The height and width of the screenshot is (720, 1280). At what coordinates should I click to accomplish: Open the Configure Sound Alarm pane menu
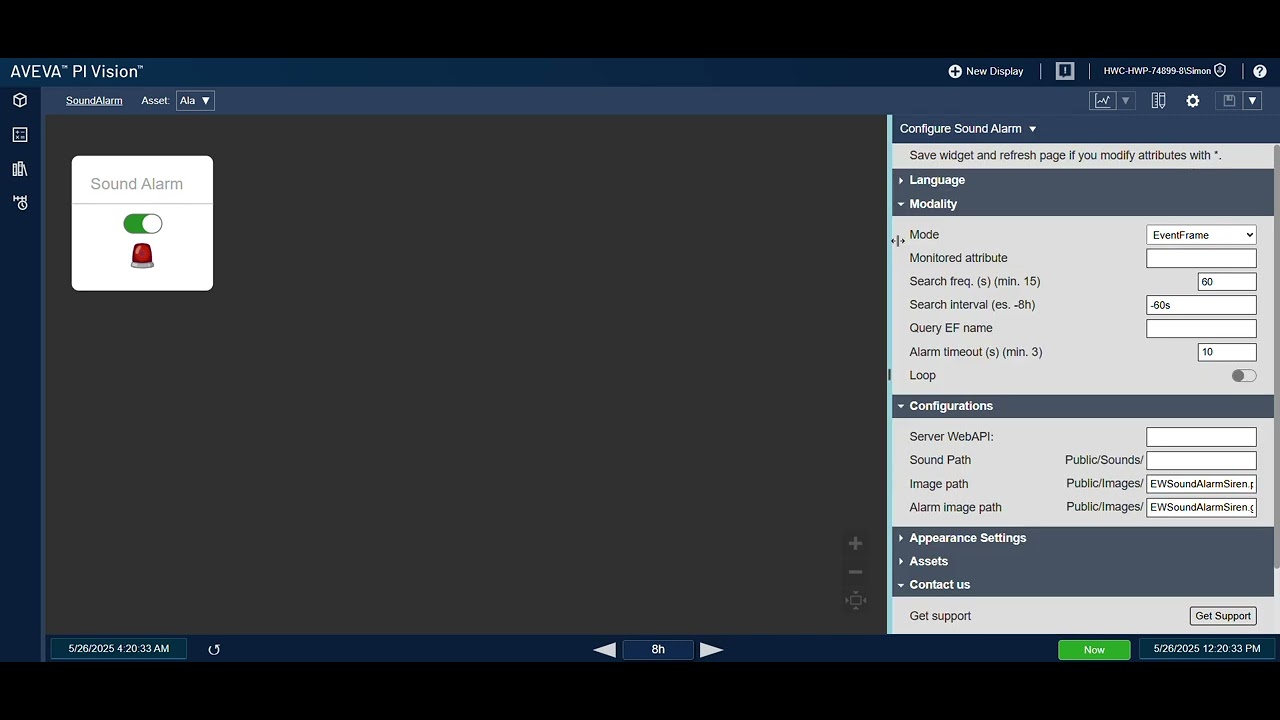pos(968,128)
